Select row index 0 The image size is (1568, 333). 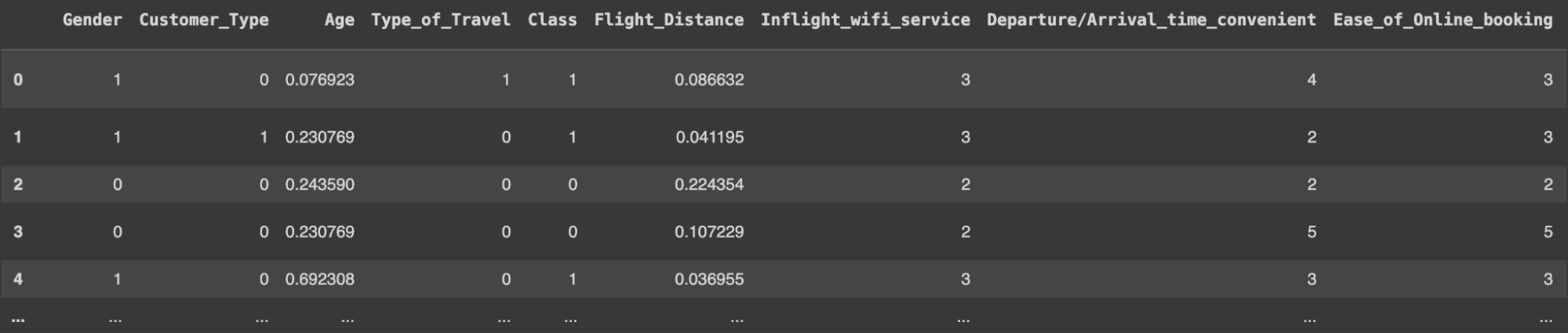point(18,79)
